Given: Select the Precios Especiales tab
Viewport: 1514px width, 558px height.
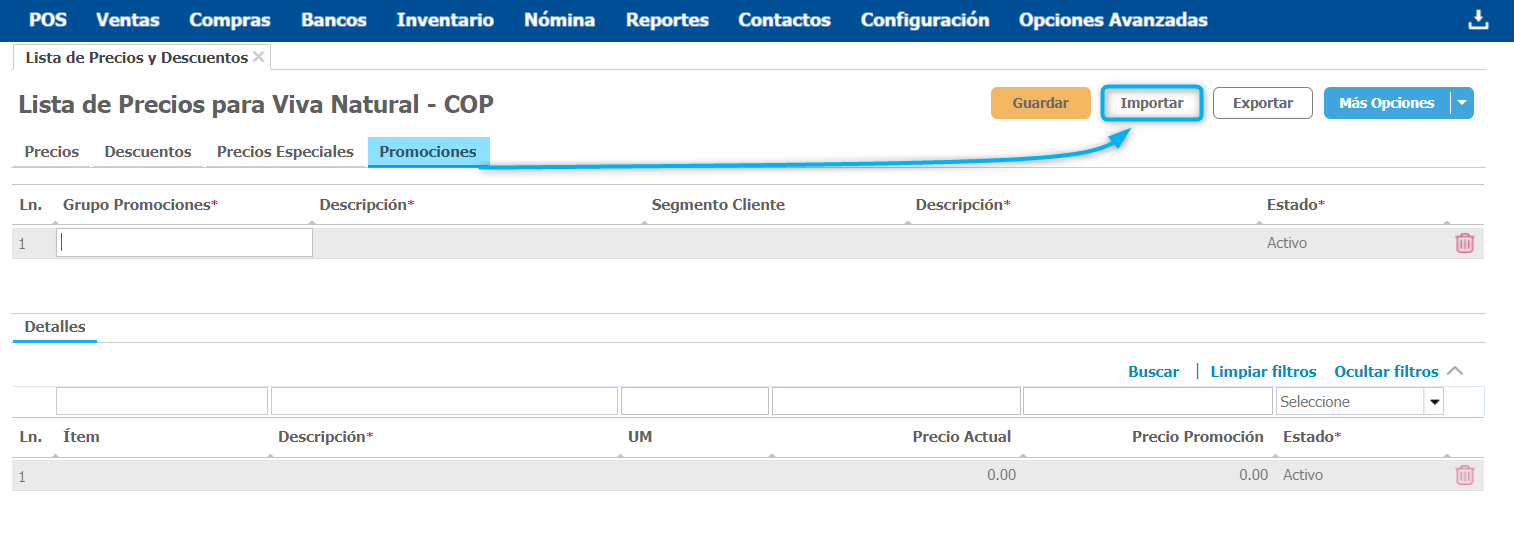Looking at the screenshot, I should (285, 152).
